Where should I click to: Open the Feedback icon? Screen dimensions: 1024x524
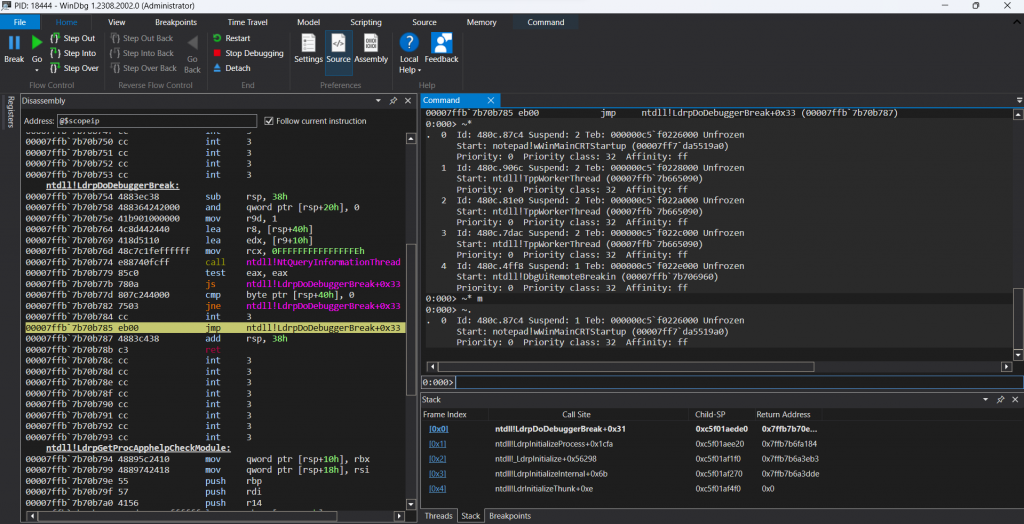pyautogui.click(x=441, y=43)
